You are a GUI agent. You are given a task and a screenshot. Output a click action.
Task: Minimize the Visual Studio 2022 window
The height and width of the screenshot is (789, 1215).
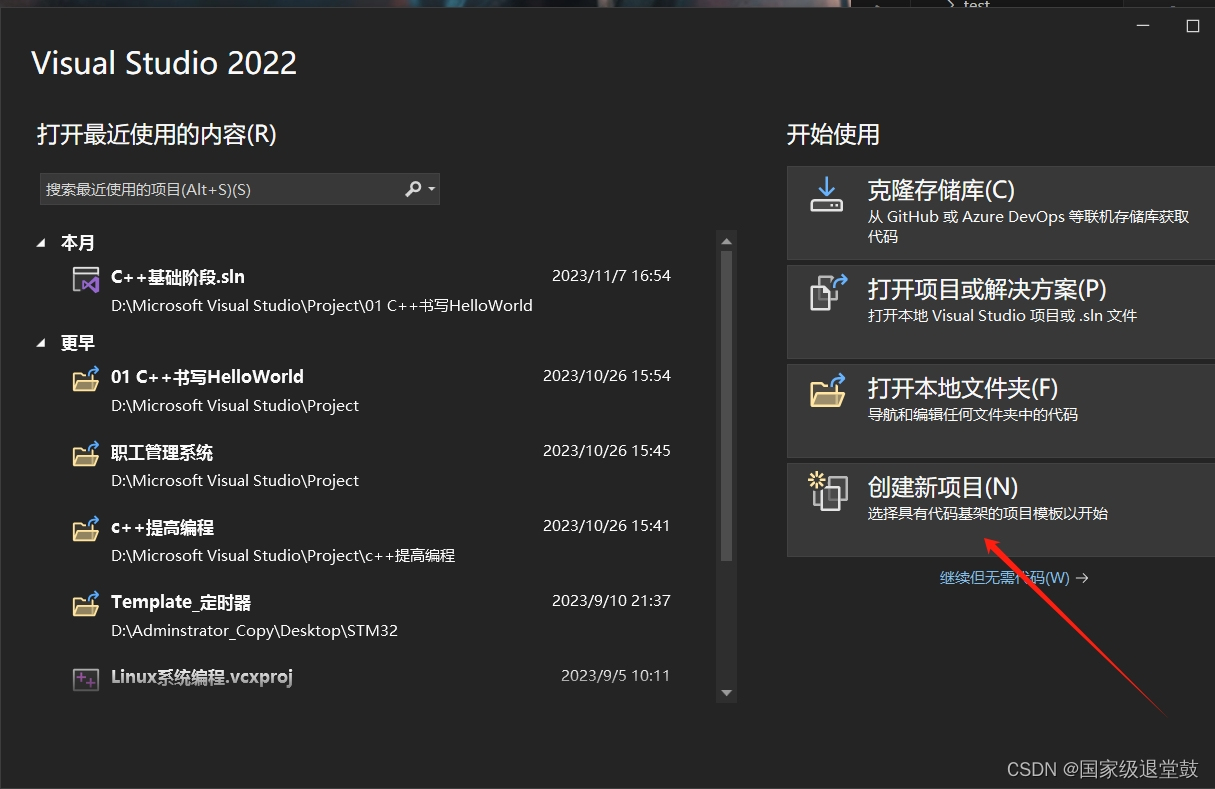1144,26
